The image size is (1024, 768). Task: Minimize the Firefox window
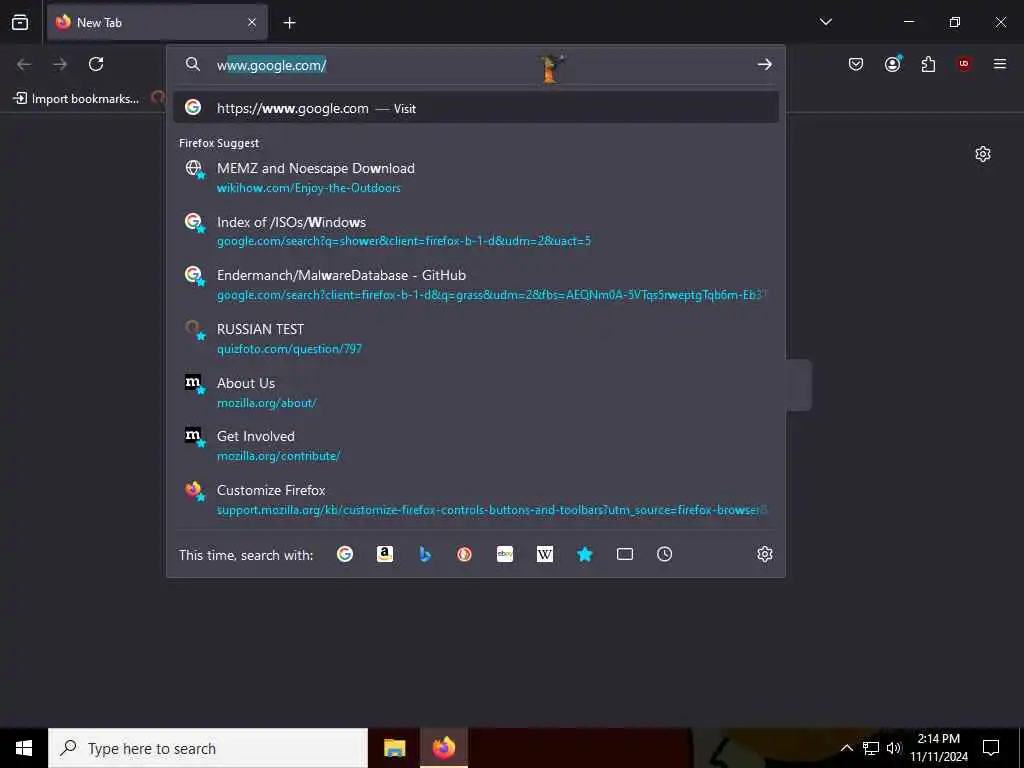[908, 22]
